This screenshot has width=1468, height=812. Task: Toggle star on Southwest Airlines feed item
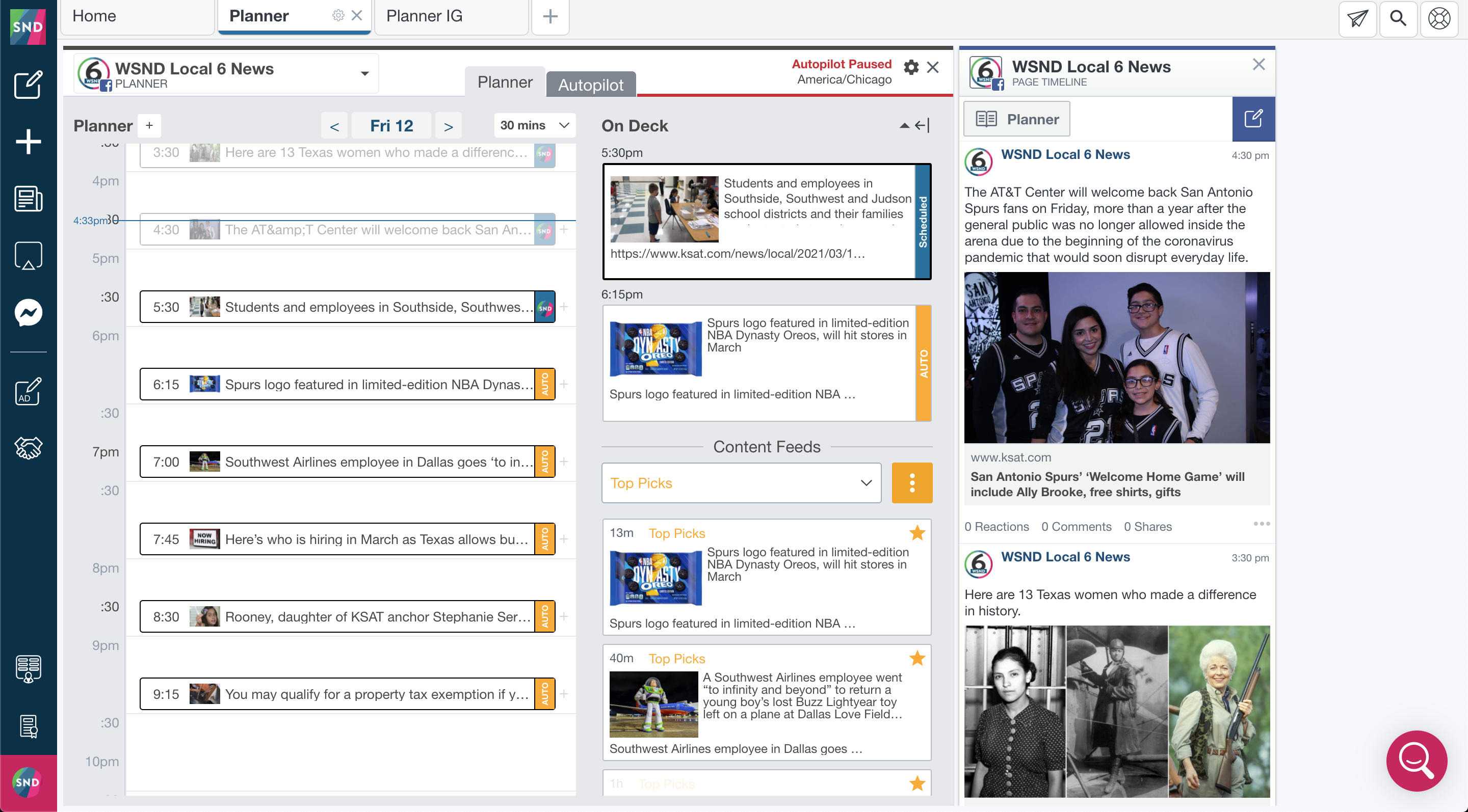tap(917, 658)
